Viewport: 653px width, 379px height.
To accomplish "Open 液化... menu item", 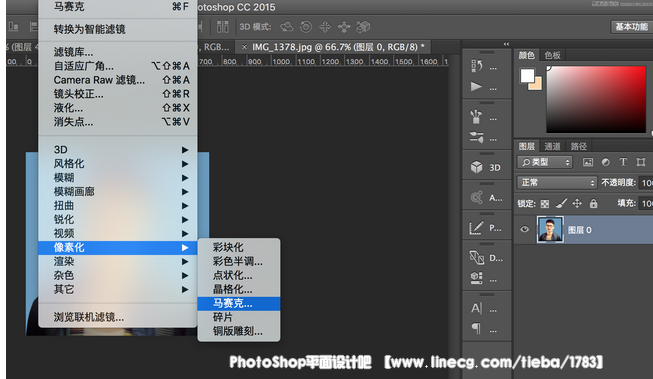I will pos(118,108).
